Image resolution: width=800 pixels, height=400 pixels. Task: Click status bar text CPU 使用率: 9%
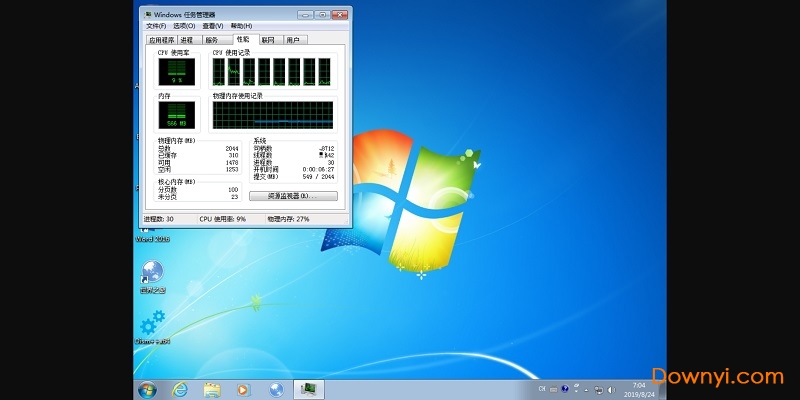click(222, 219)
